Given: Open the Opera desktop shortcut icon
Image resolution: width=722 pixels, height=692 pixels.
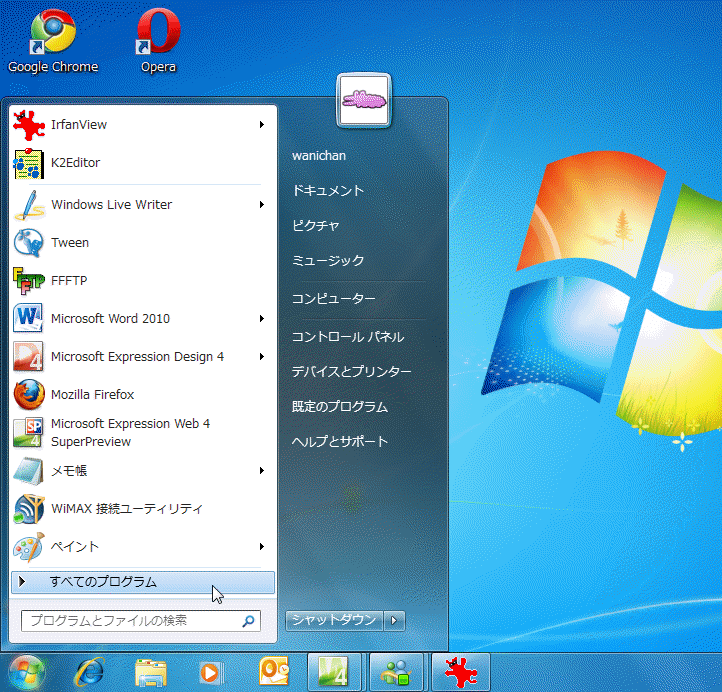Looking at the screenshot, I should click(x=158, y=31).
